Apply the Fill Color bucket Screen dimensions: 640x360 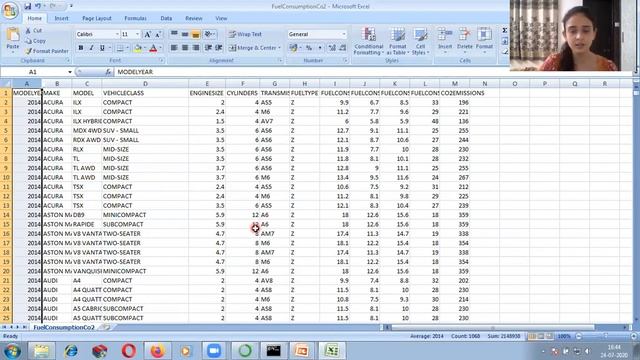point(138,48)
